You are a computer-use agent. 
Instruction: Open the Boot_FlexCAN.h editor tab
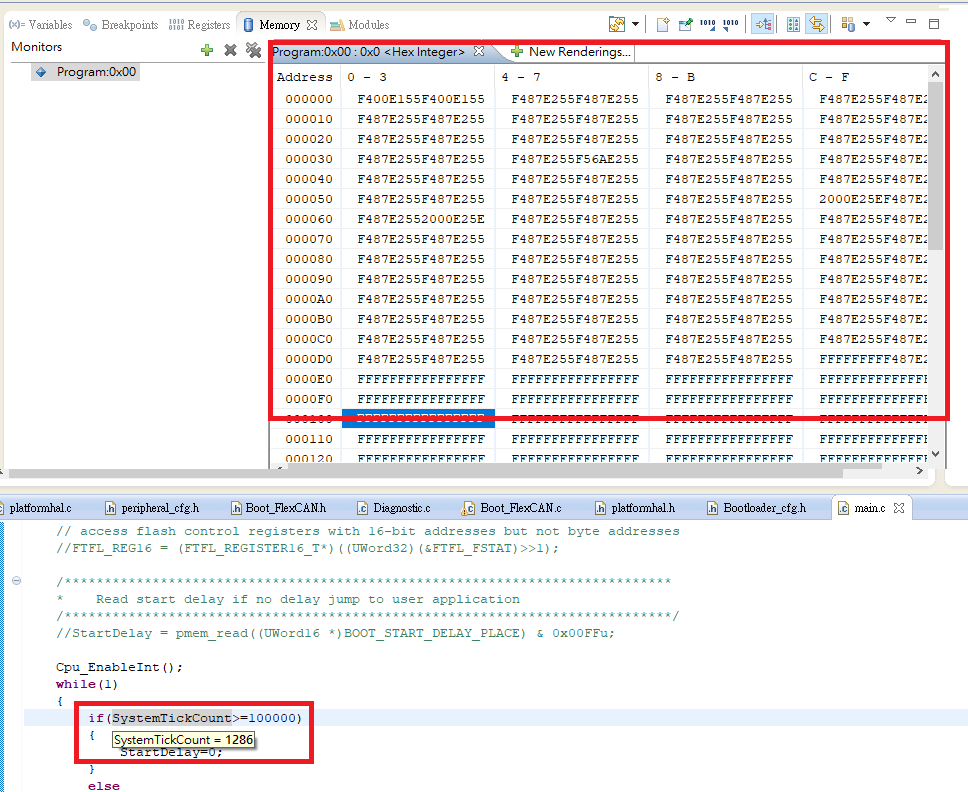coord(278,508)
